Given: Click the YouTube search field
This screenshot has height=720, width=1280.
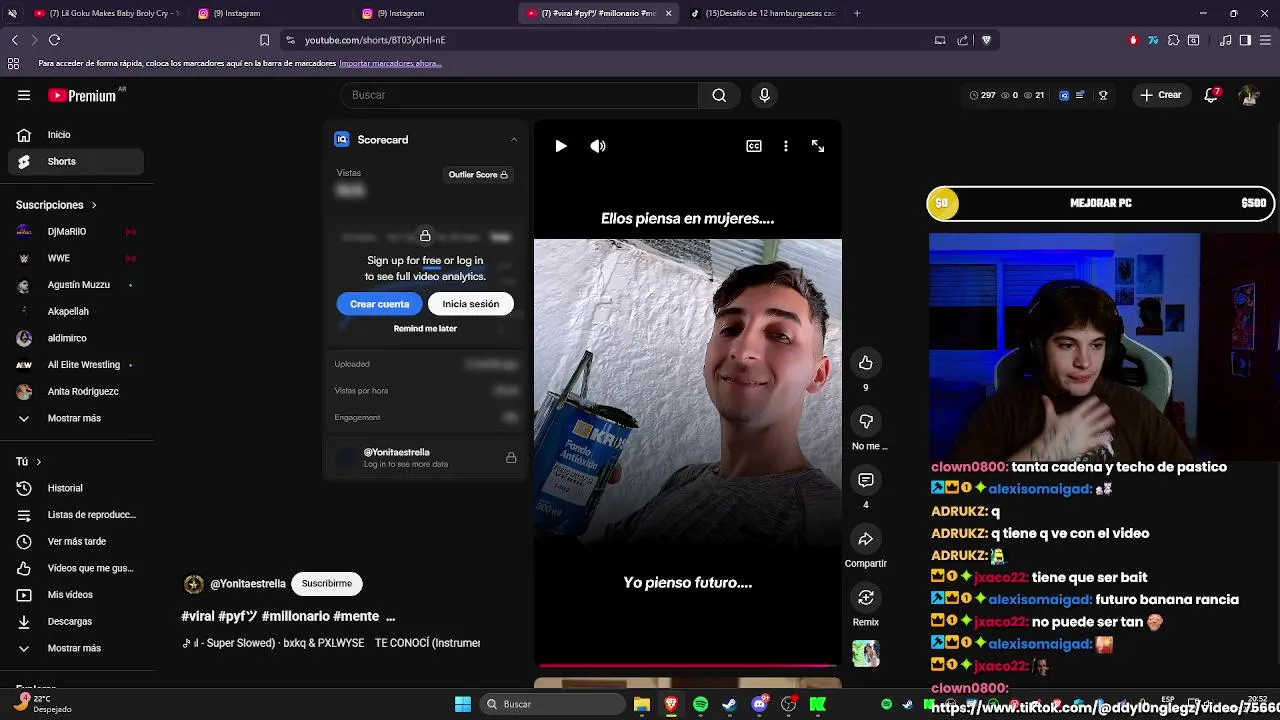Looking at the screenshot, I should [x=520, y=95].
